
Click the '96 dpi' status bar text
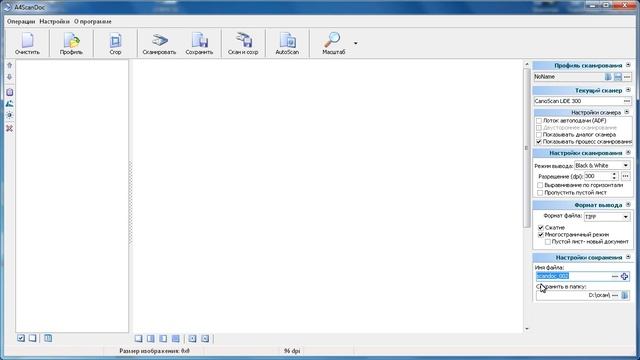(292, 351)
